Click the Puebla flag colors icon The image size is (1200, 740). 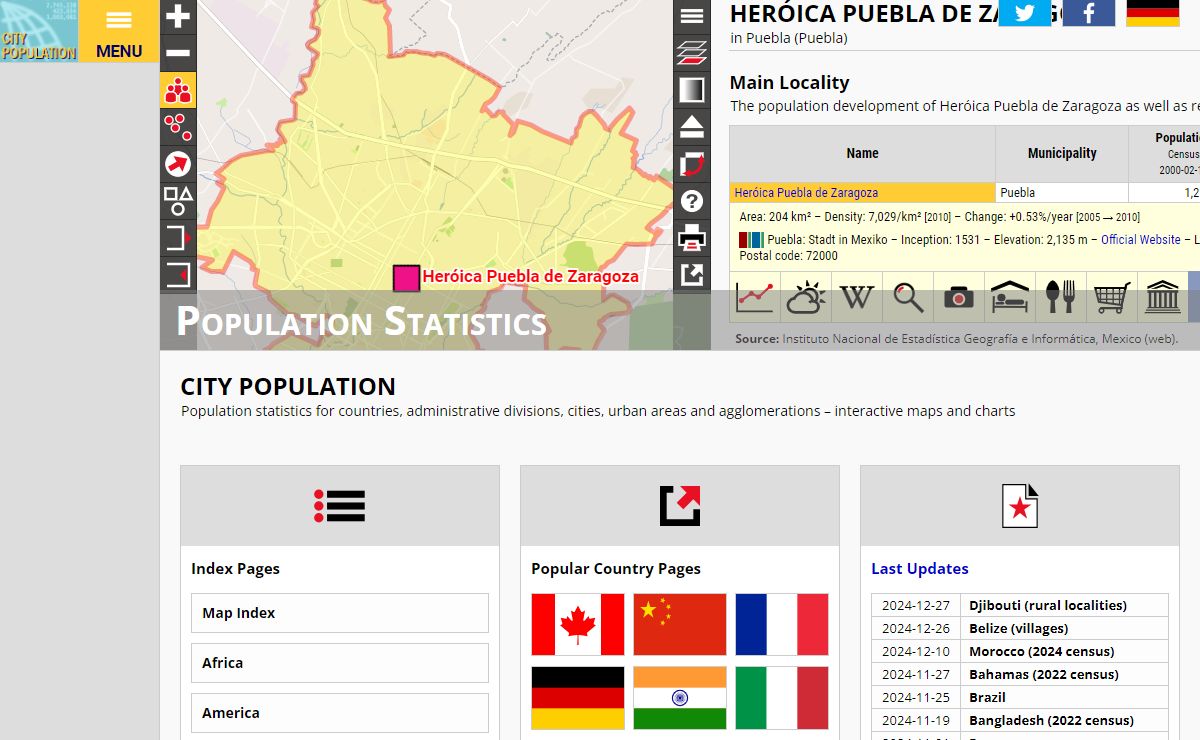(x=751, y=240)
